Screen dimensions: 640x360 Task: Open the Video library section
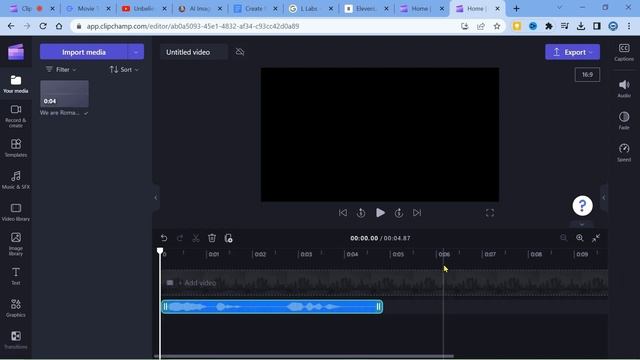16,212
